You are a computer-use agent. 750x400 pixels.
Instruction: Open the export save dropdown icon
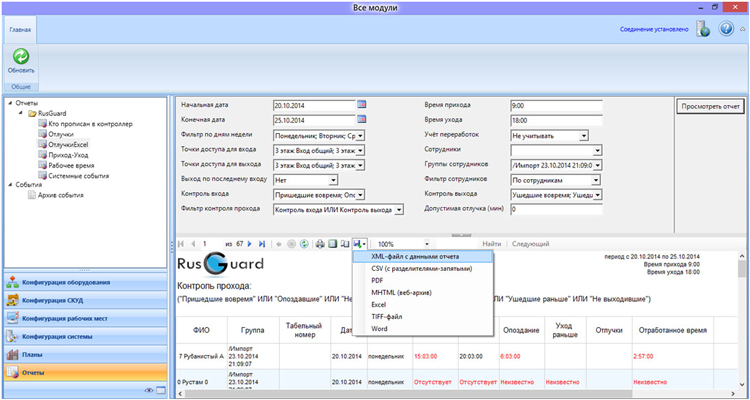click(359, 244)
